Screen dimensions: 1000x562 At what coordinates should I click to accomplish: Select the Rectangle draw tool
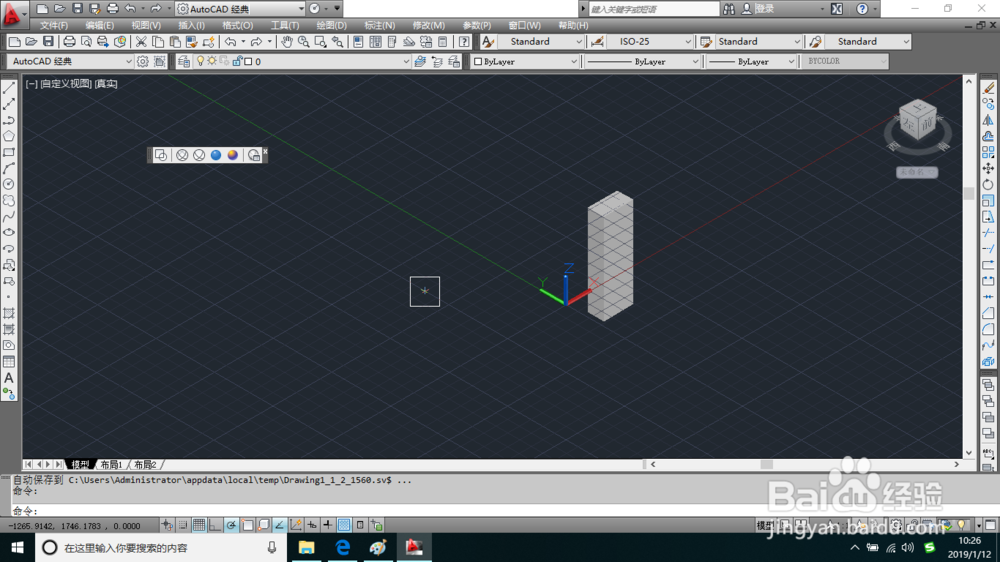[x=9, y=152]
